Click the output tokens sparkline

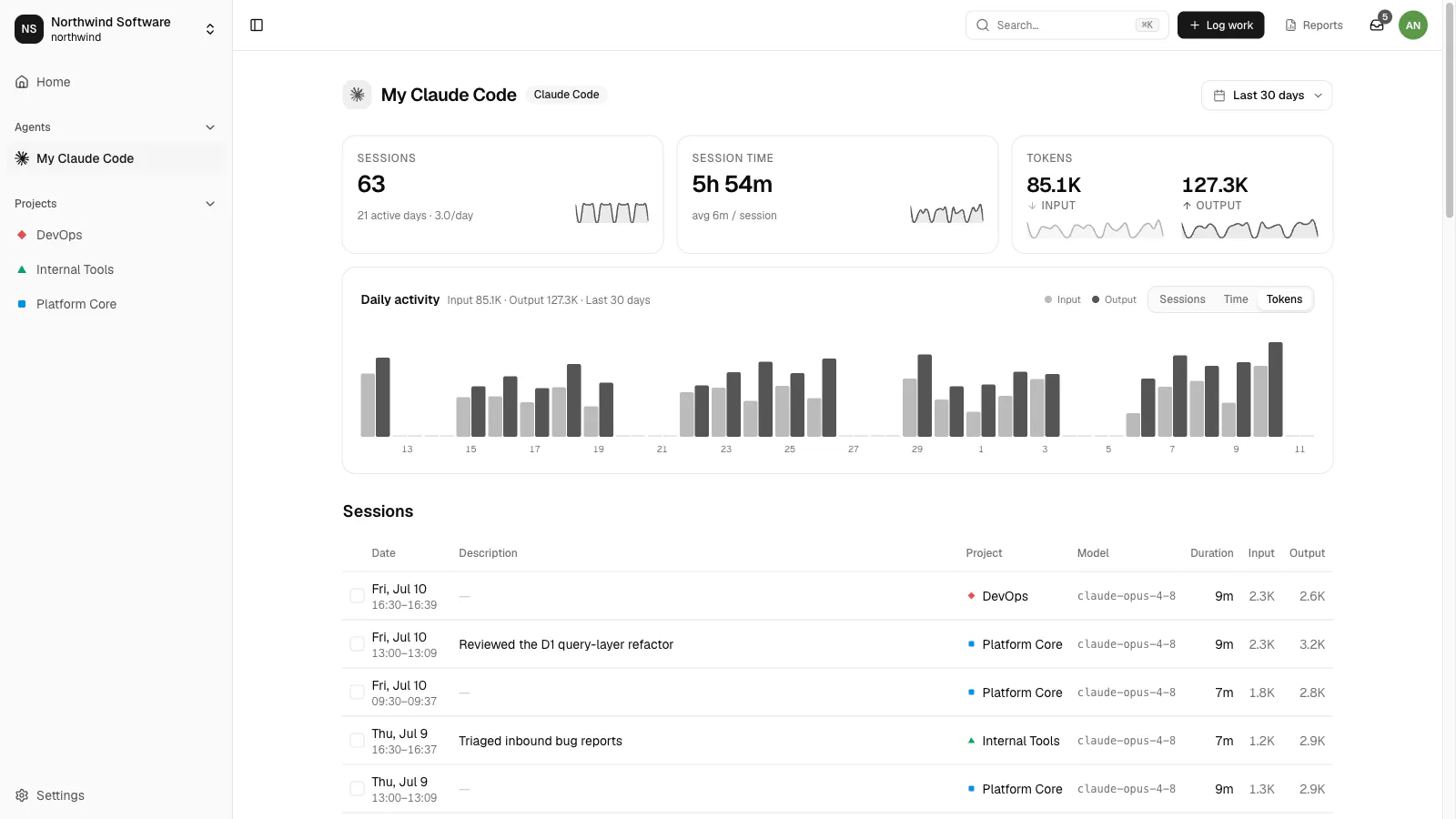pos(1249,229)
